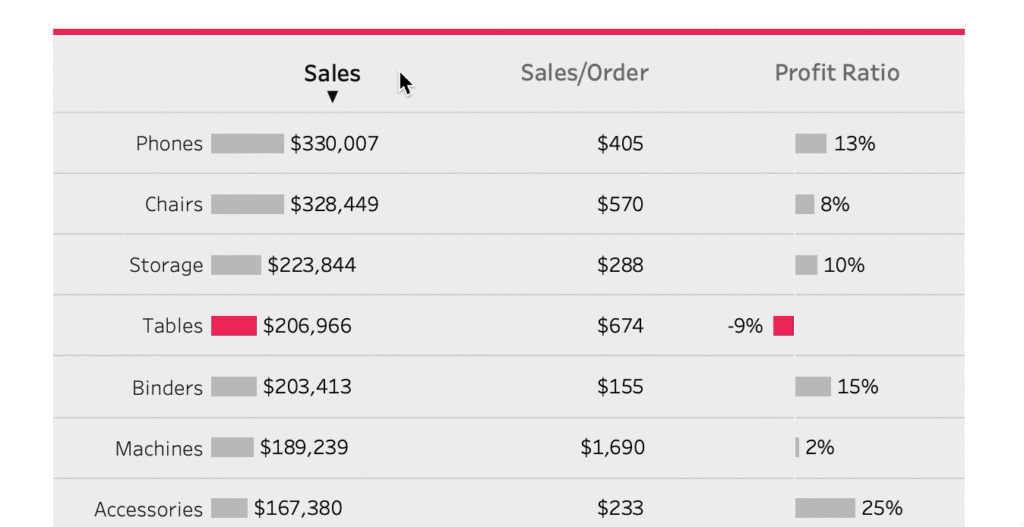The width and height of the screenshot is (1024, 527).
Task: Click the gray Phones sales bar
Action: (x=247, y=144)
